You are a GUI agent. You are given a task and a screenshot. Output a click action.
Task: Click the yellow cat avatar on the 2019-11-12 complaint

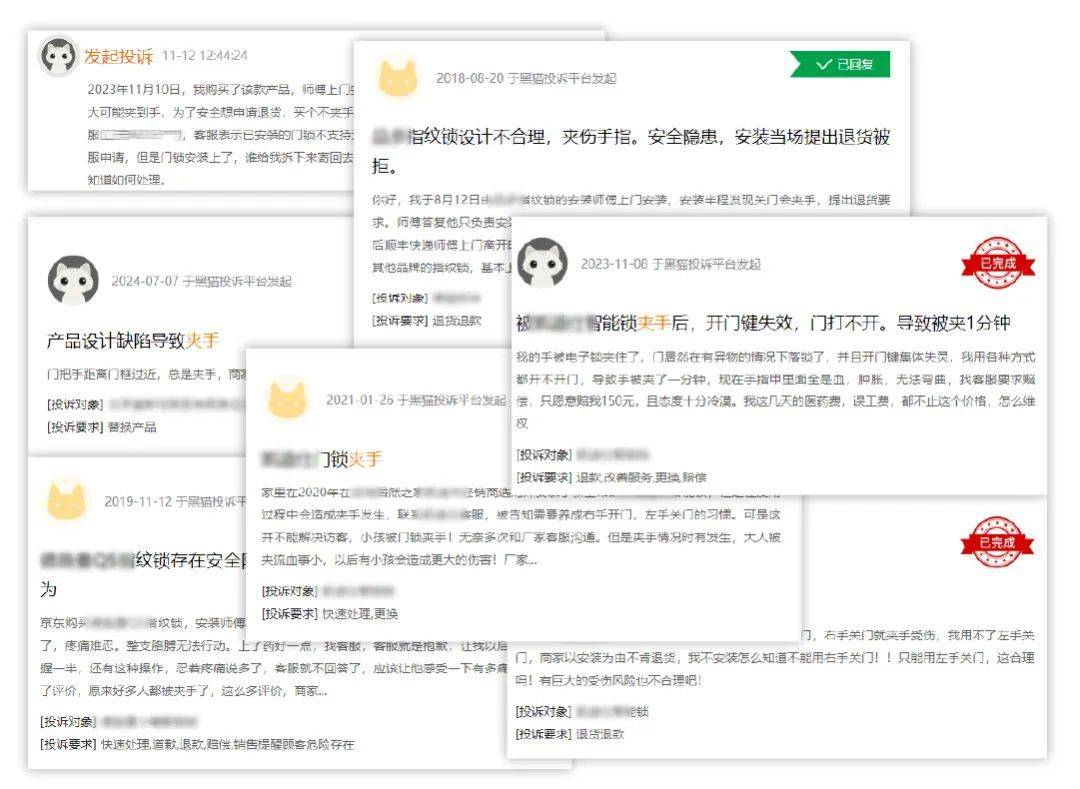pos(67,500)
